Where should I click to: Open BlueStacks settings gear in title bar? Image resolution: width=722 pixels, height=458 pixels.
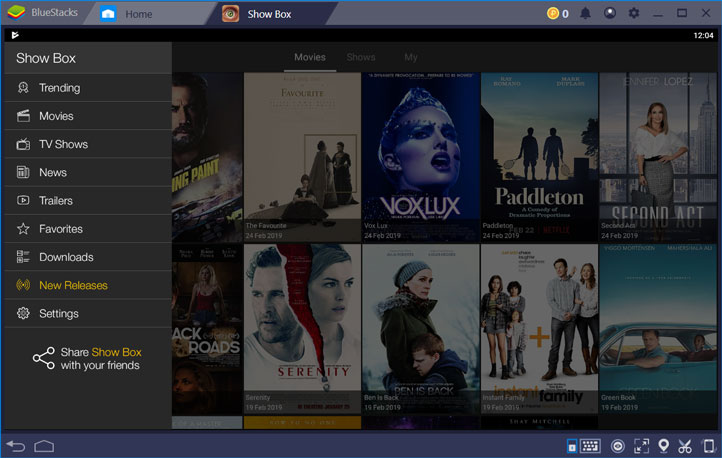(634, 13)
